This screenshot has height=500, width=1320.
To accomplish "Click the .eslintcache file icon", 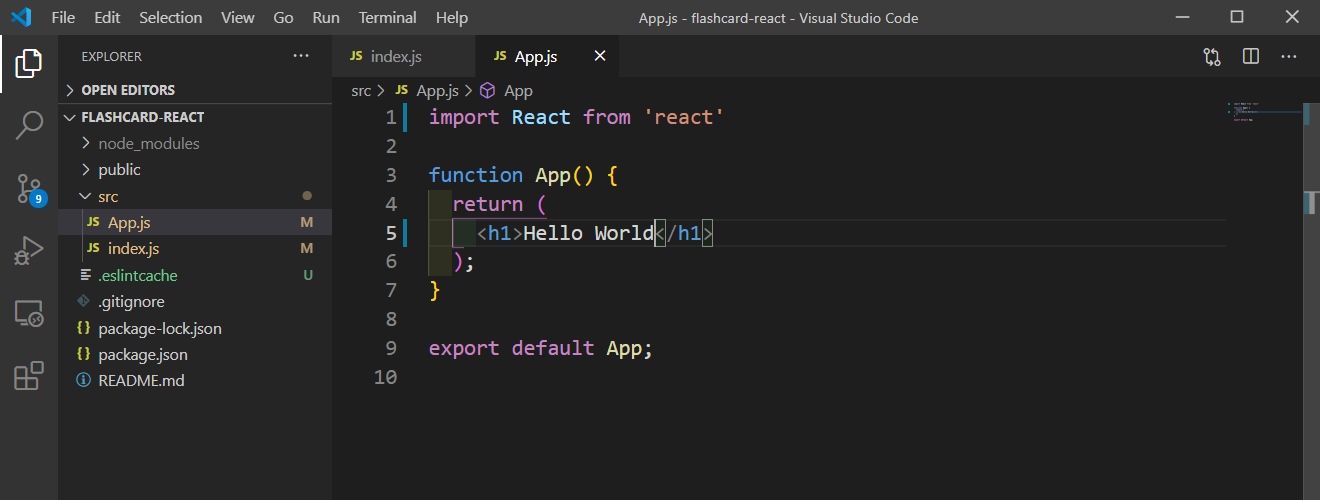I will [84, 275].
